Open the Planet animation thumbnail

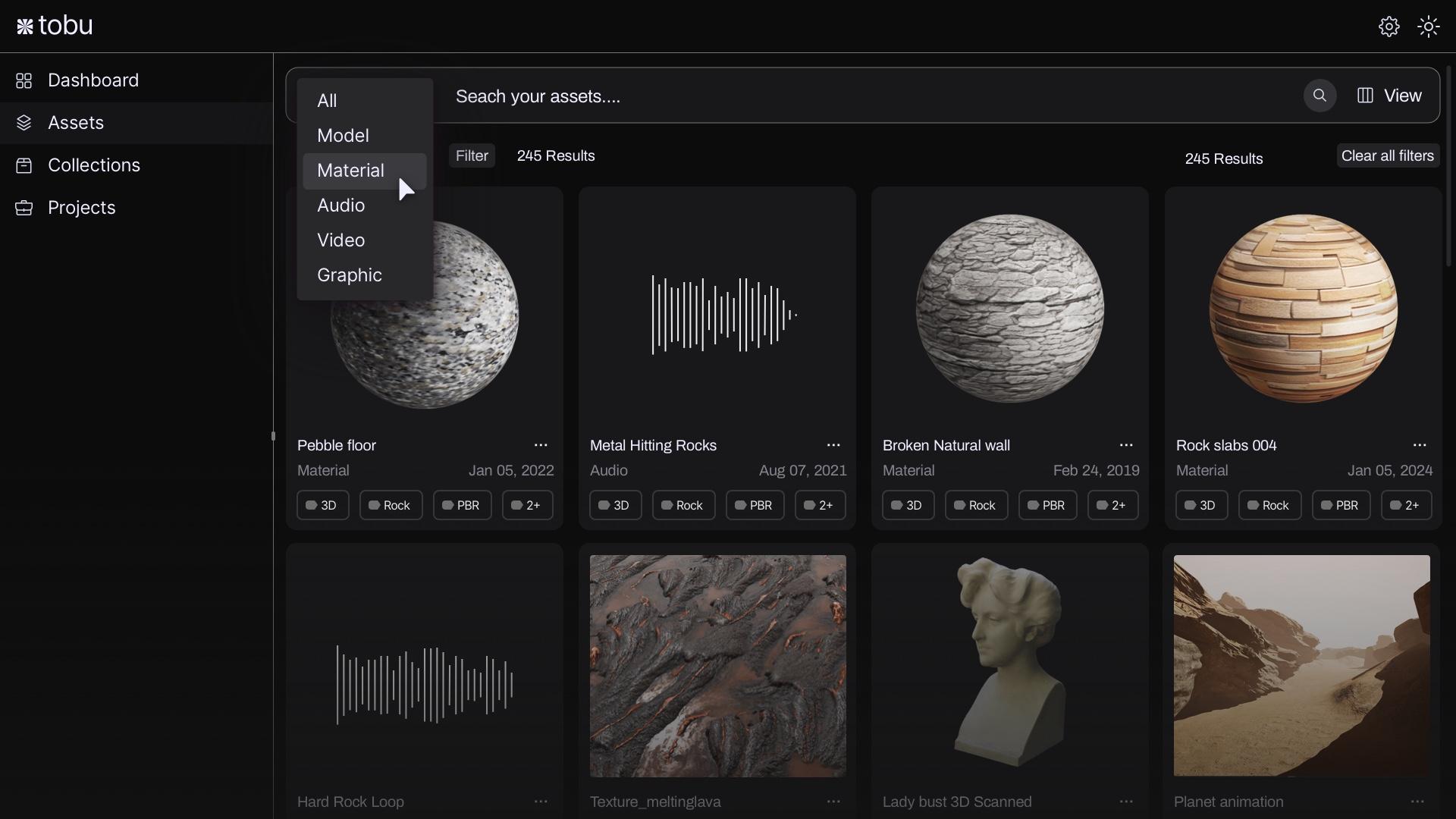[x=1302, y=666]
